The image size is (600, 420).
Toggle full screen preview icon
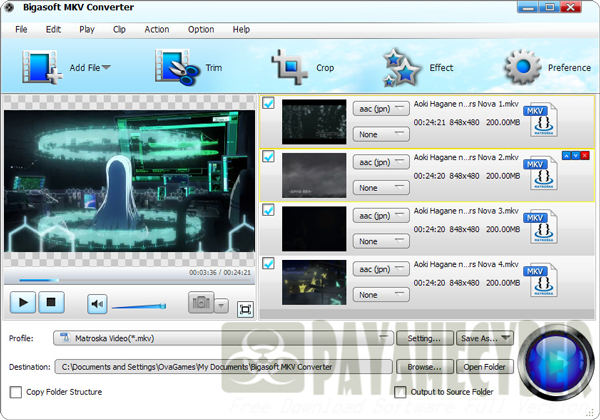coord(245,309)
